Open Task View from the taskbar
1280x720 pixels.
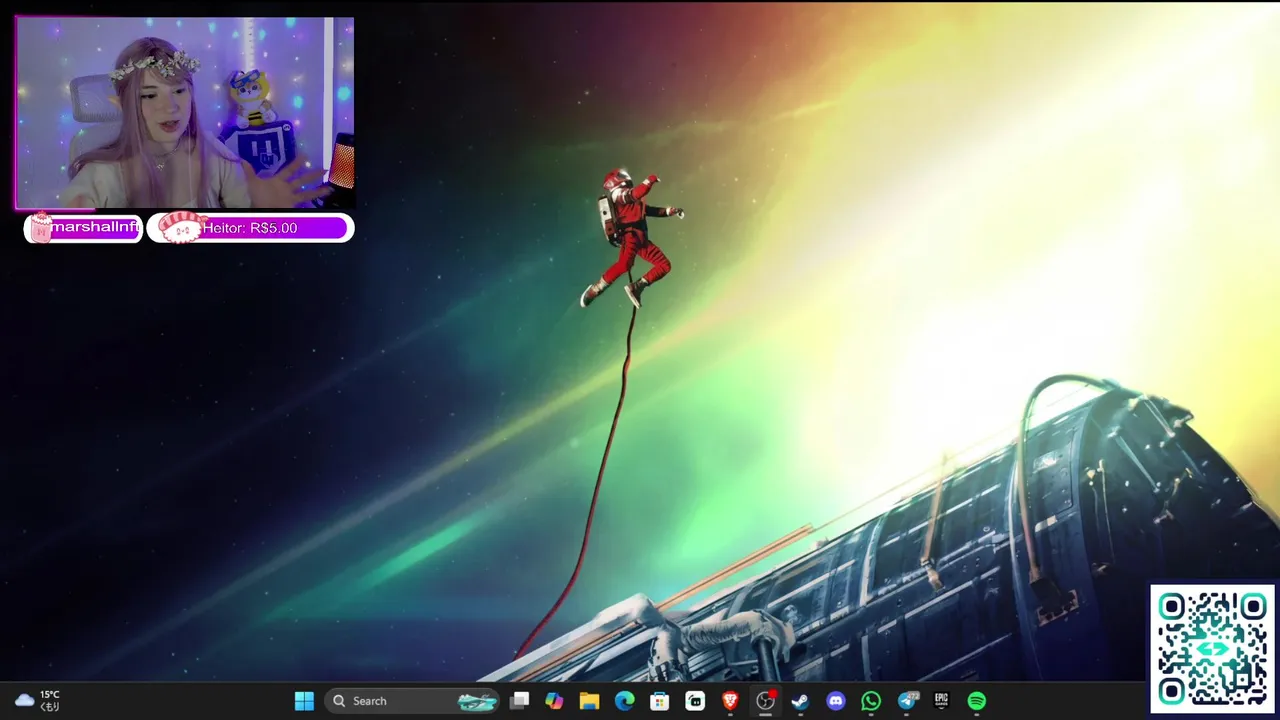click(x=520, y=701)
